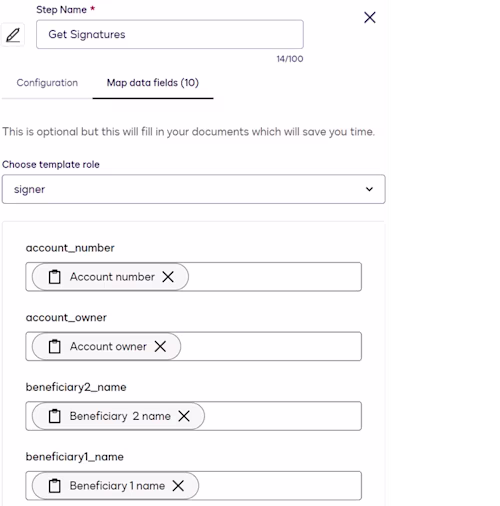Click empty area of account_number mapping field
This screenshot has width=500, height=506.
[275, 277]
